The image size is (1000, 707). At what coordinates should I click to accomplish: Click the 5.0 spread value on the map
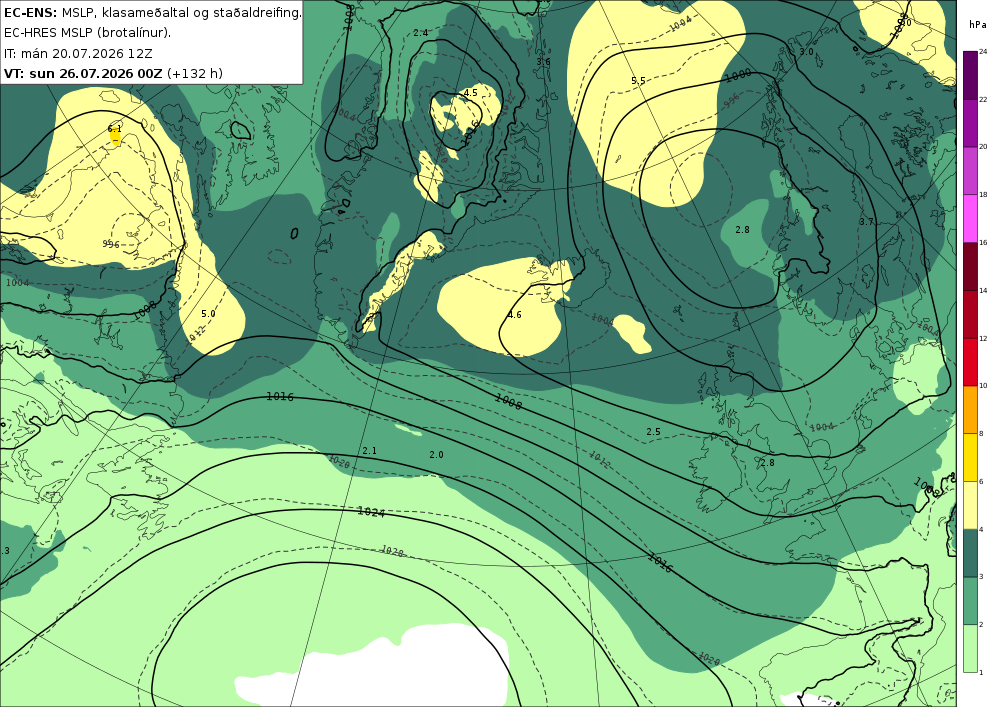[x=209, y=314]
